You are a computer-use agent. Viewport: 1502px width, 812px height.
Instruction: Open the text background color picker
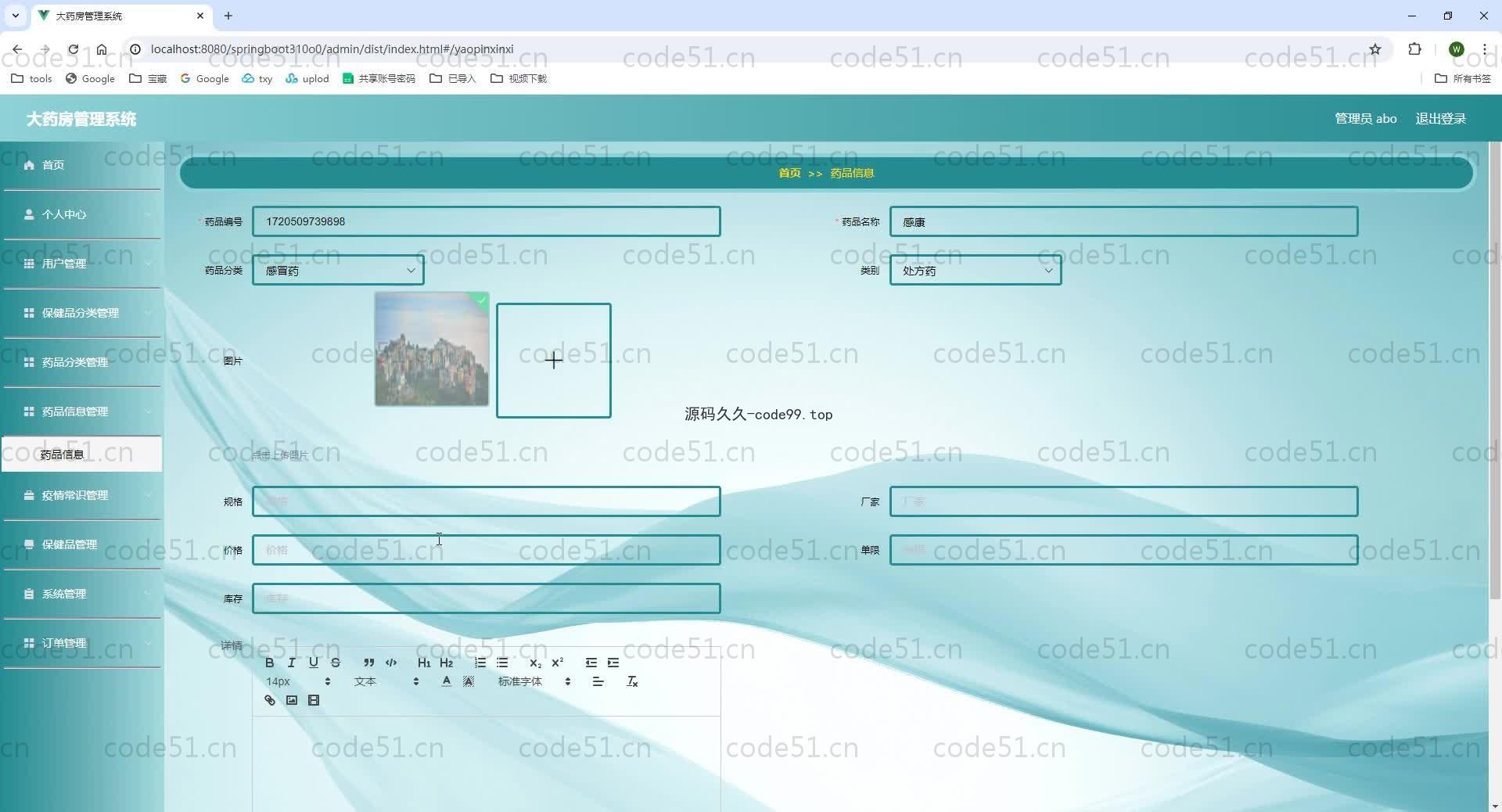pyautogui.click(x=469, y=681)
